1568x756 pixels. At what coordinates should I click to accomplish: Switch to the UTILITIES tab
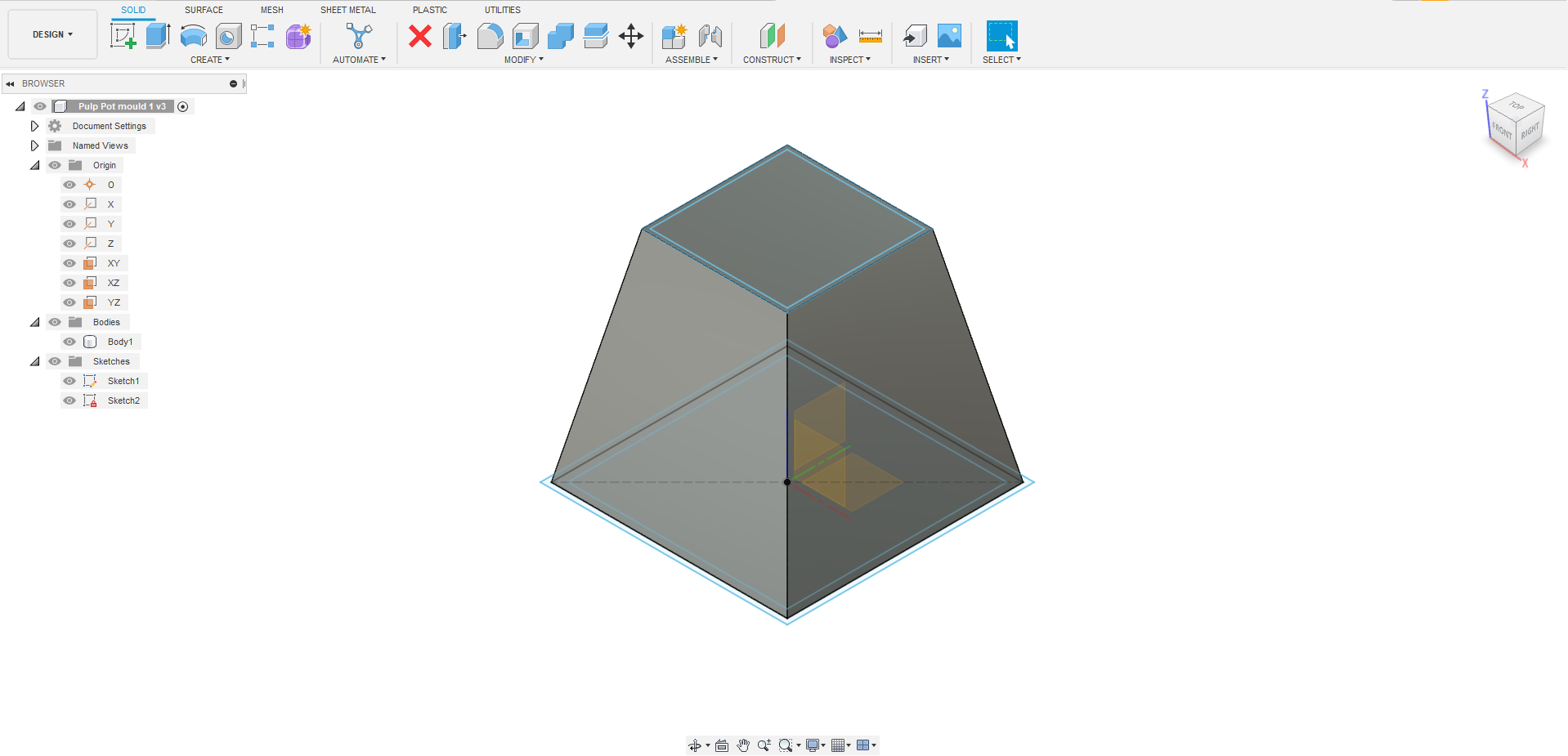coord(503,10)
